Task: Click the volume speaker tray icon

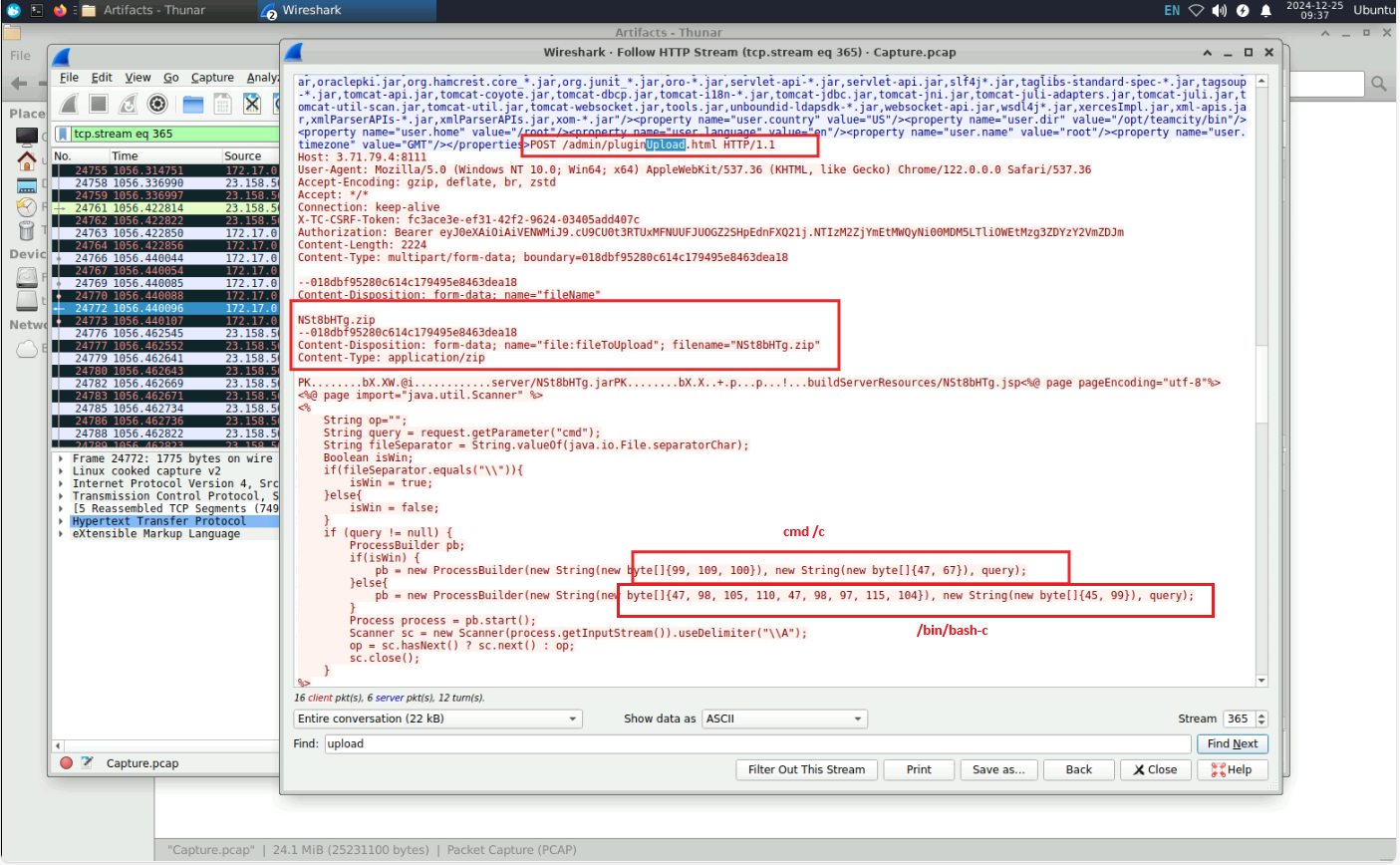Action: 1221,10
